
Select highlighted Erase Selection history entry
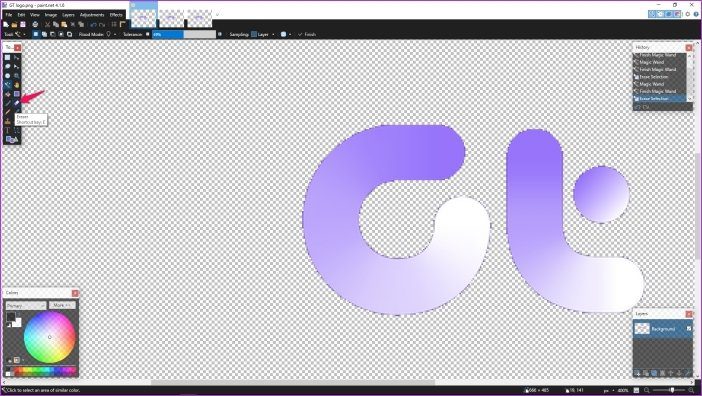coord(659,98)
